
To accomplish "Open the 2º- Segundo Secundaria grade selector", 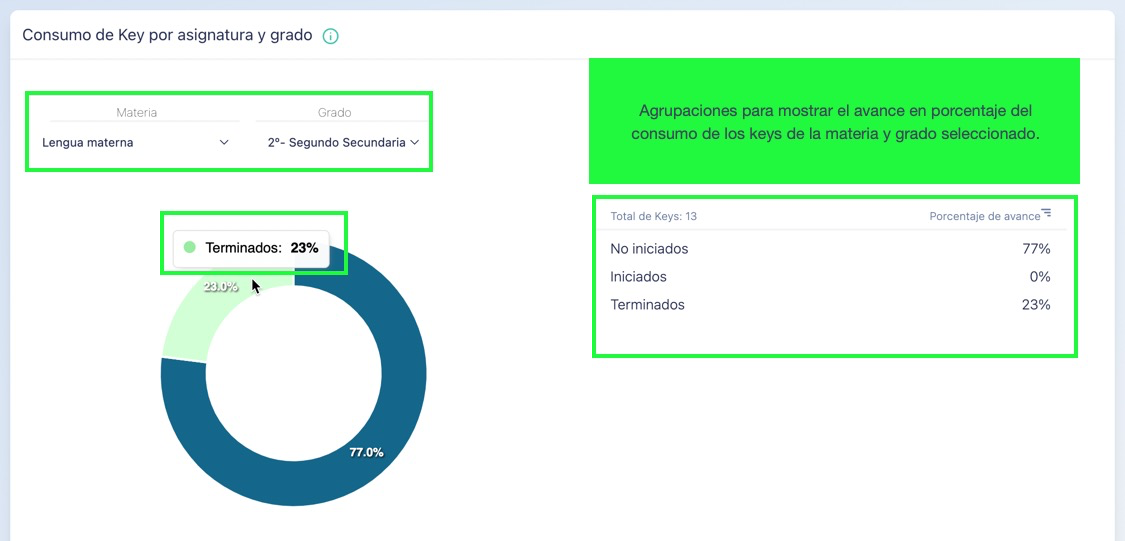I will coord(336,143).
